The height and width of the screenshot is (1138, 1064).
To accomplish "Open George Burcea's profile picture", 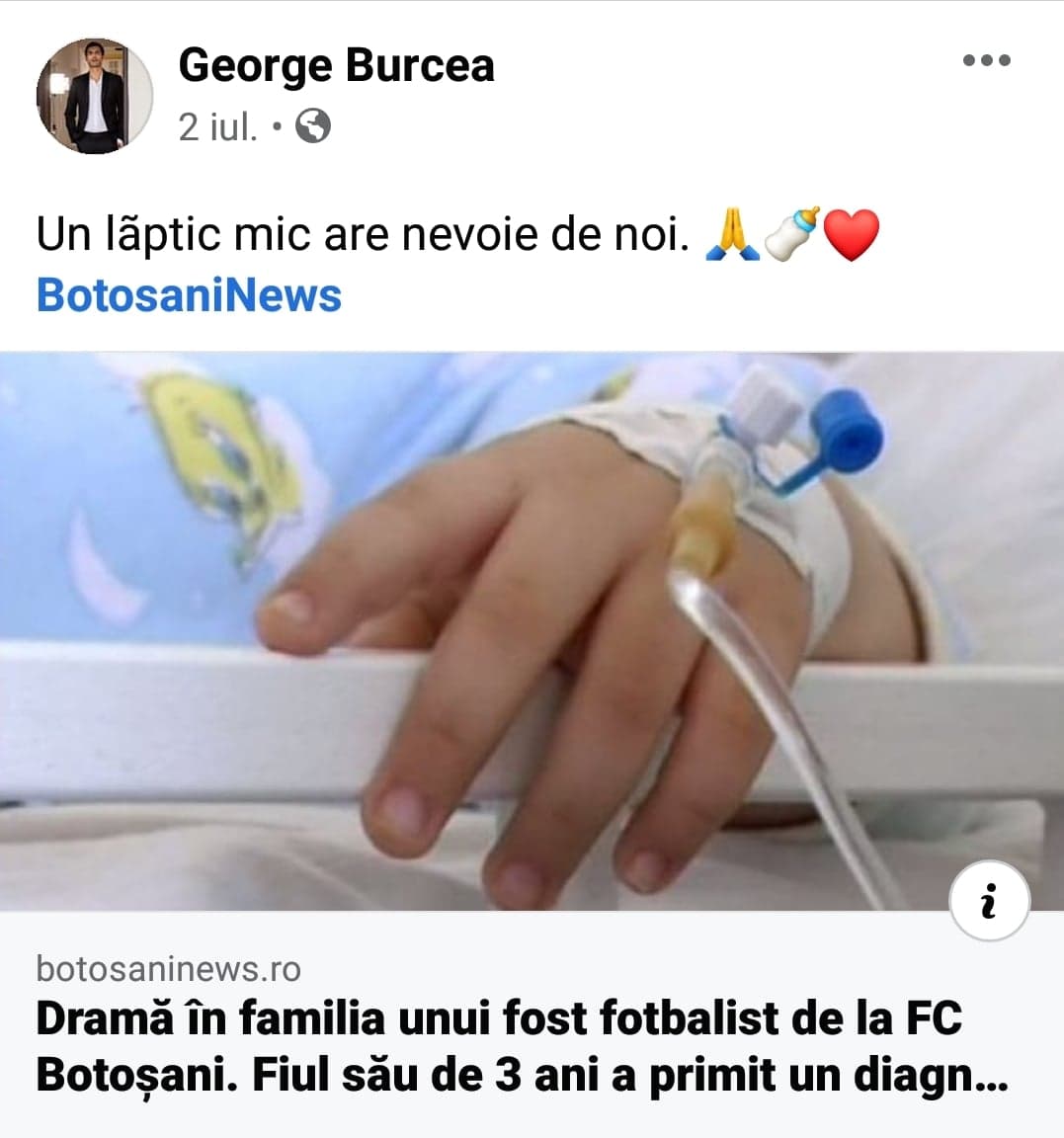I will (x=95, y=97).
